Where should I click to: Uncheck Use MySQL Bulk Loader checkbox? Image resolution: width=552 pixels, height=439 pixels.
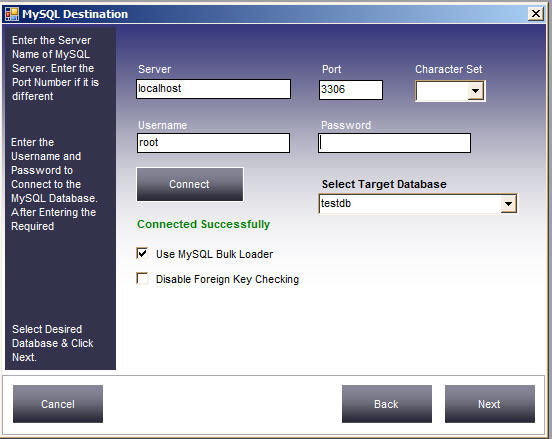coord(142,253)
